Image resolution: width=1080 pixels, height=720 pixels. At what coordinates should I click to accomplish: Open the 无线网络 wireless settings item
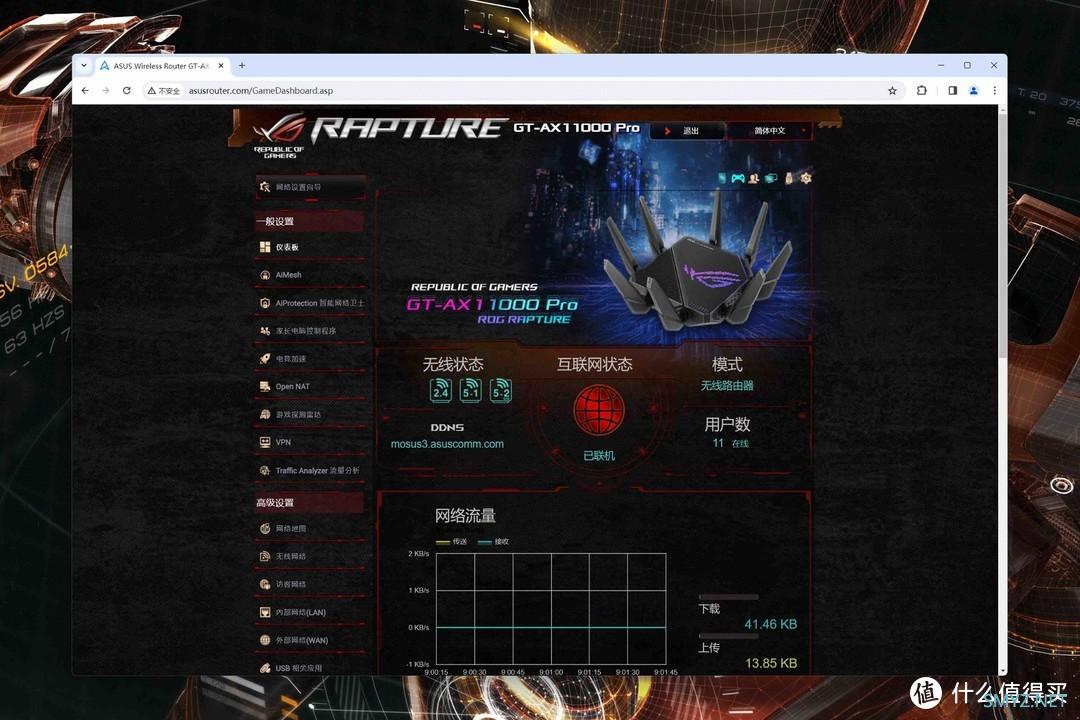[310, 556]
